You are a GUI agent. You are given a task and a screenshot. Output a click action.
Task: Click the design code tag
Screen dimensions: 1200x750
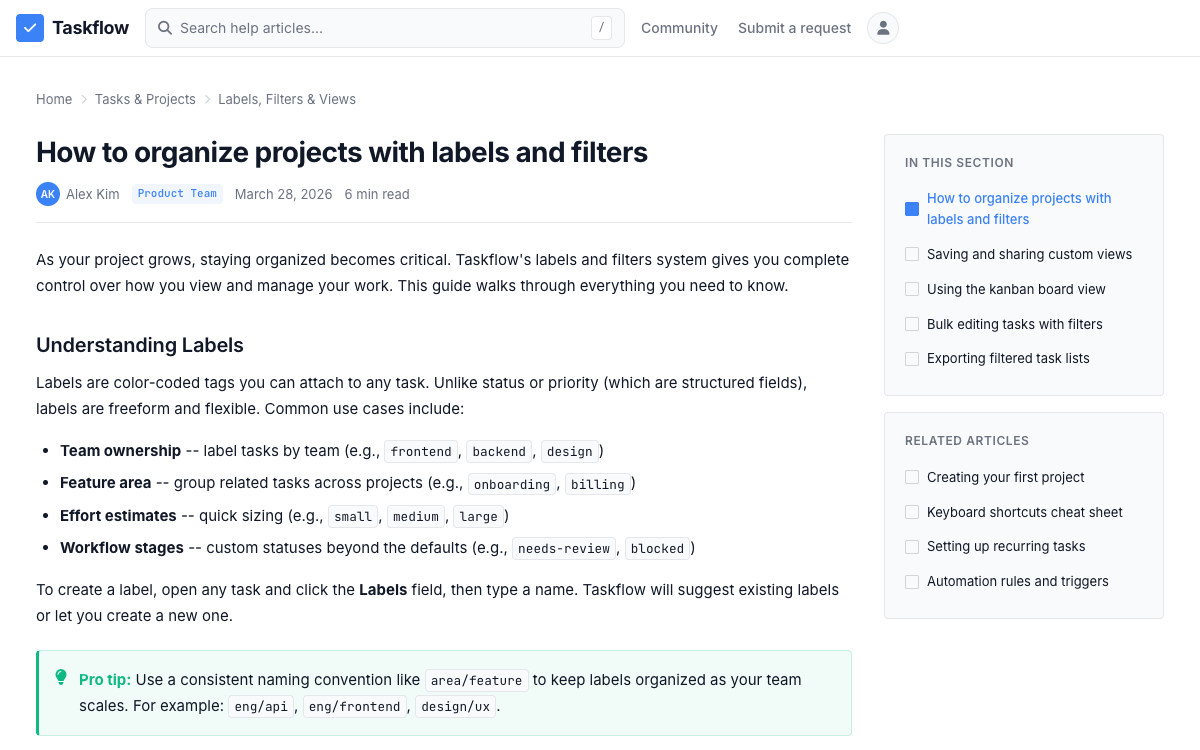point(570,452)
